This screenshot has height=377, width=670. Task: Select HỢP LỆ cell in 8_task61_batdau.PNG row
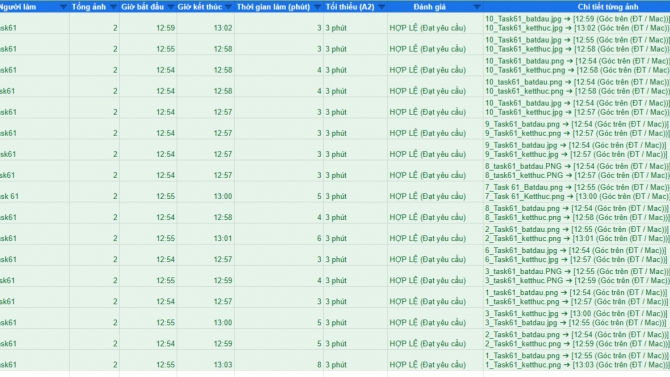[x=435, y=171]
